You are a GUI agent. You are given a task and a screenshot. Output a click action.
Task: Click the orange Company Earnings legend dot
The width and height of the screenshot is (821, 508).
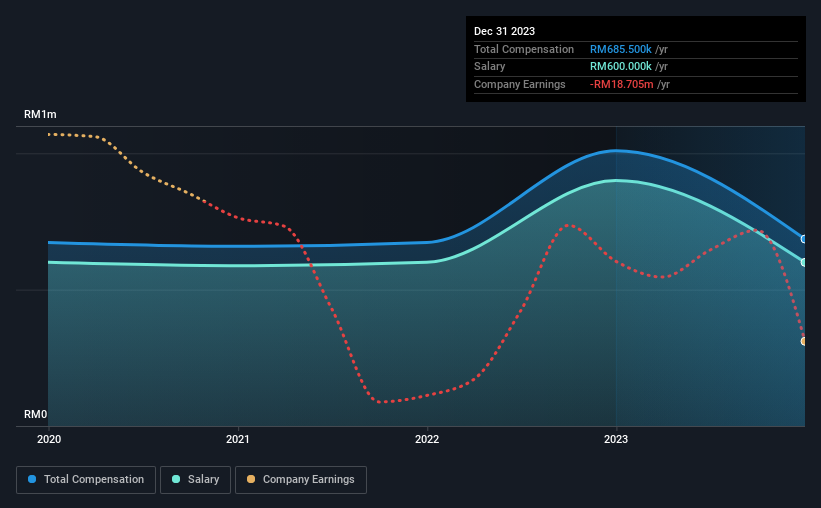[x=251, y=479]
